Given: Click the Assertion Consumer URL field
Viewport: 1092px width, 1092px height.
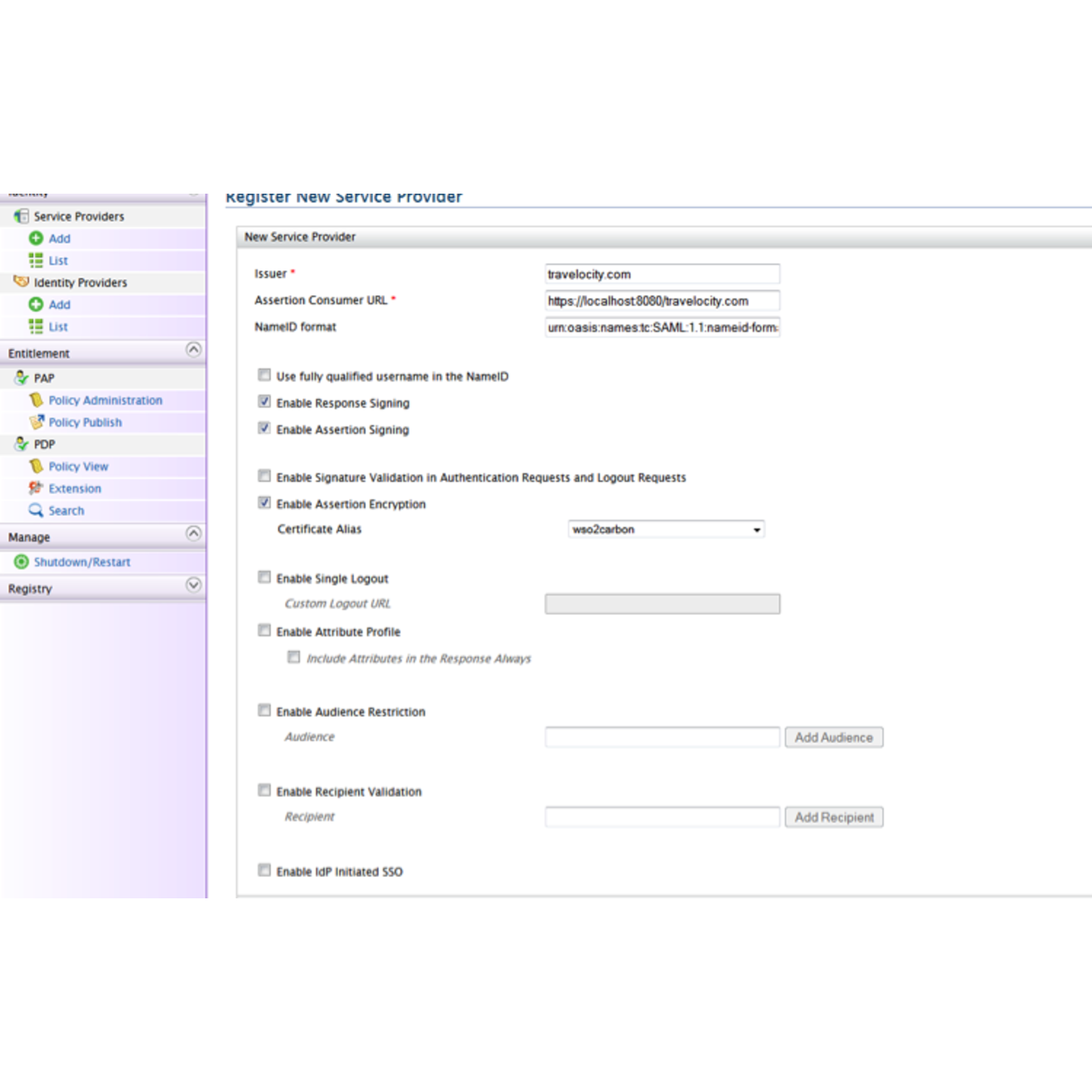Looking at the screenshot, I should point(662,301).
